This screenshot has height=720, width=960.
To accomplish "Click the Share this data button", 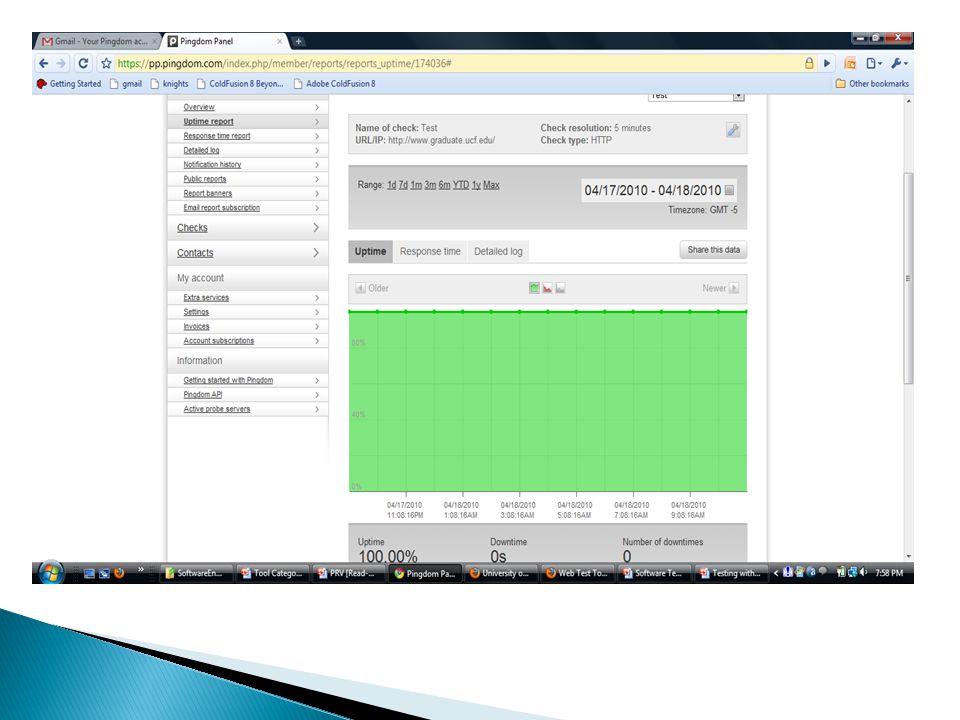I will click(713, 250).
